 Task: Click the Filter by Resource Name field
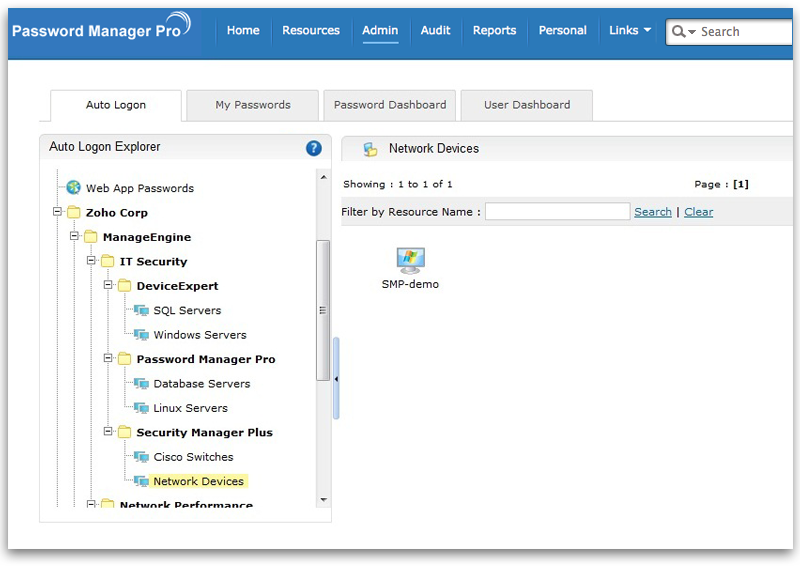click(558, 211)
